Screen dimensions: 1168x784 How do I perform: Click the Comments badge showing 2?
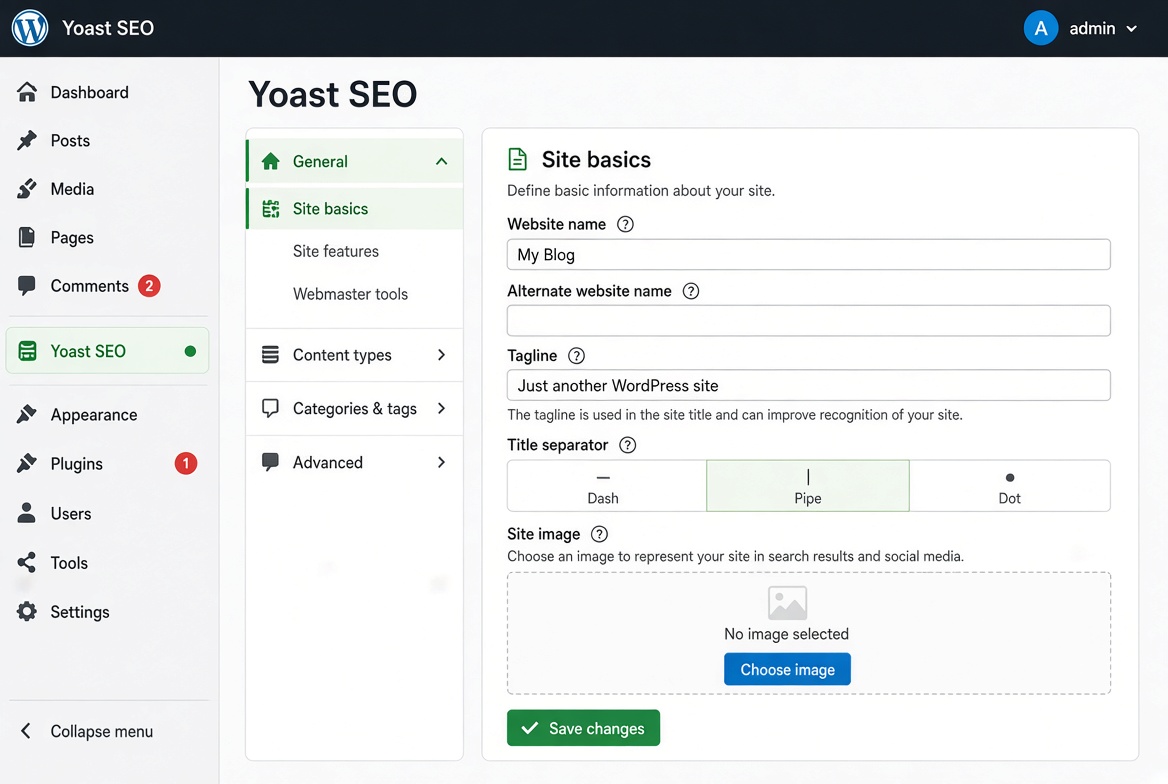[149, 285]
